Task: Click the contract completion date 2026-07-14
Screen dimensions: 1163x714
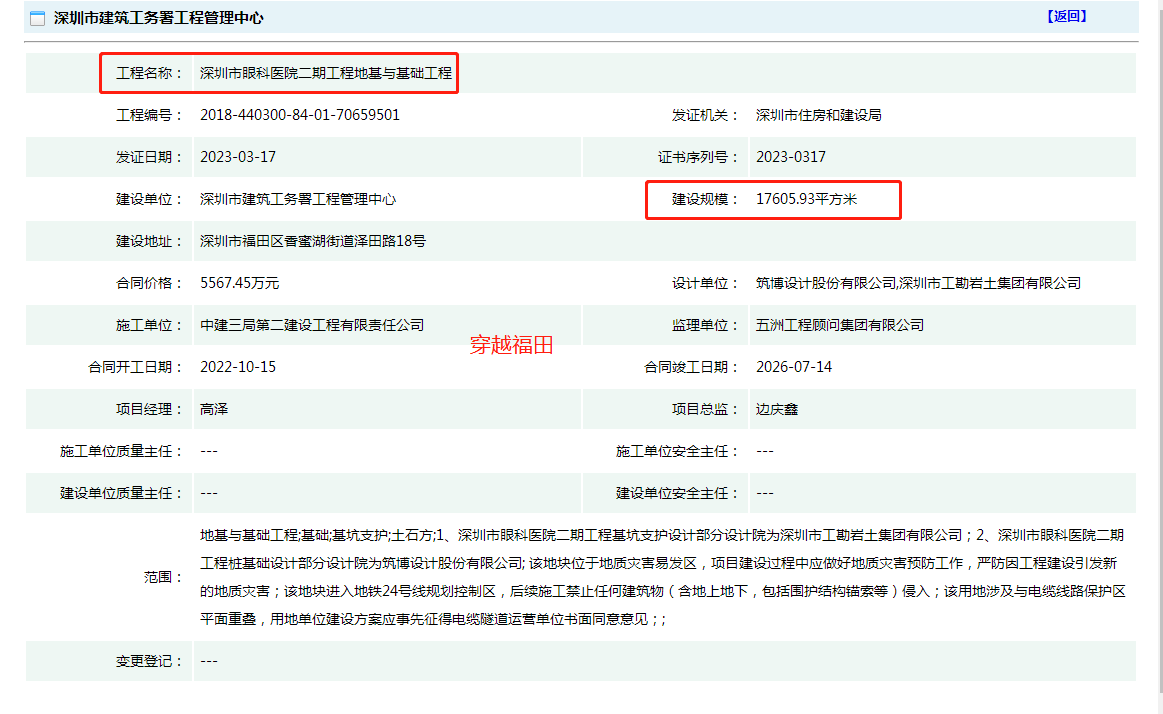Action: coord(794,367)
